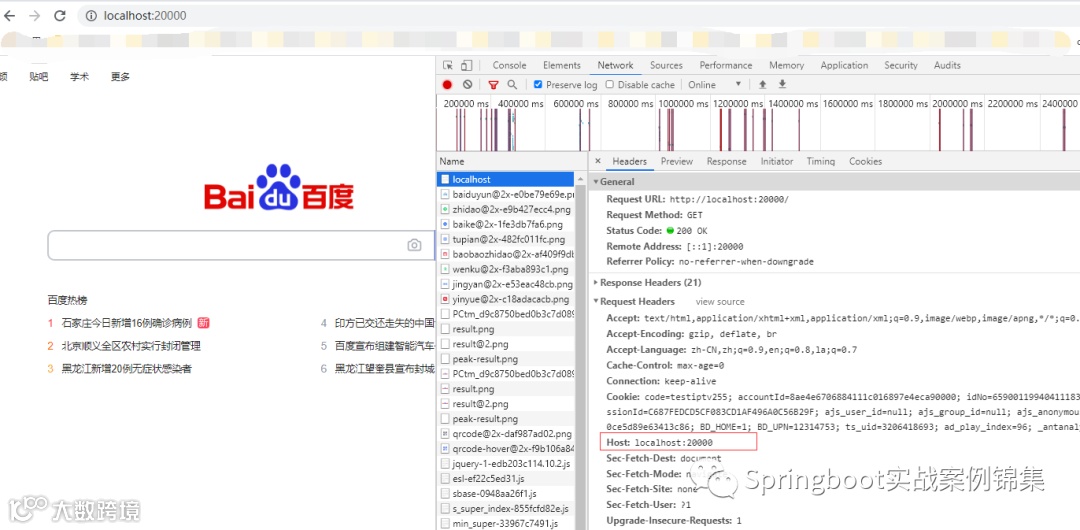Open the Online throttling dropdown

[x=715, y=85]
